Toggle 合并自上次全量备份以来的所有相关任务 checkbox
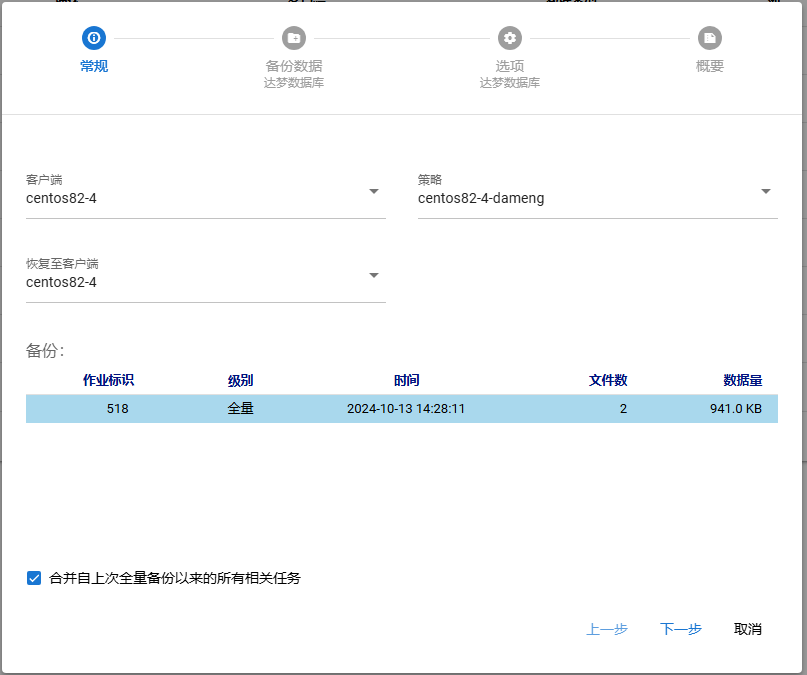 click(34, 578)
